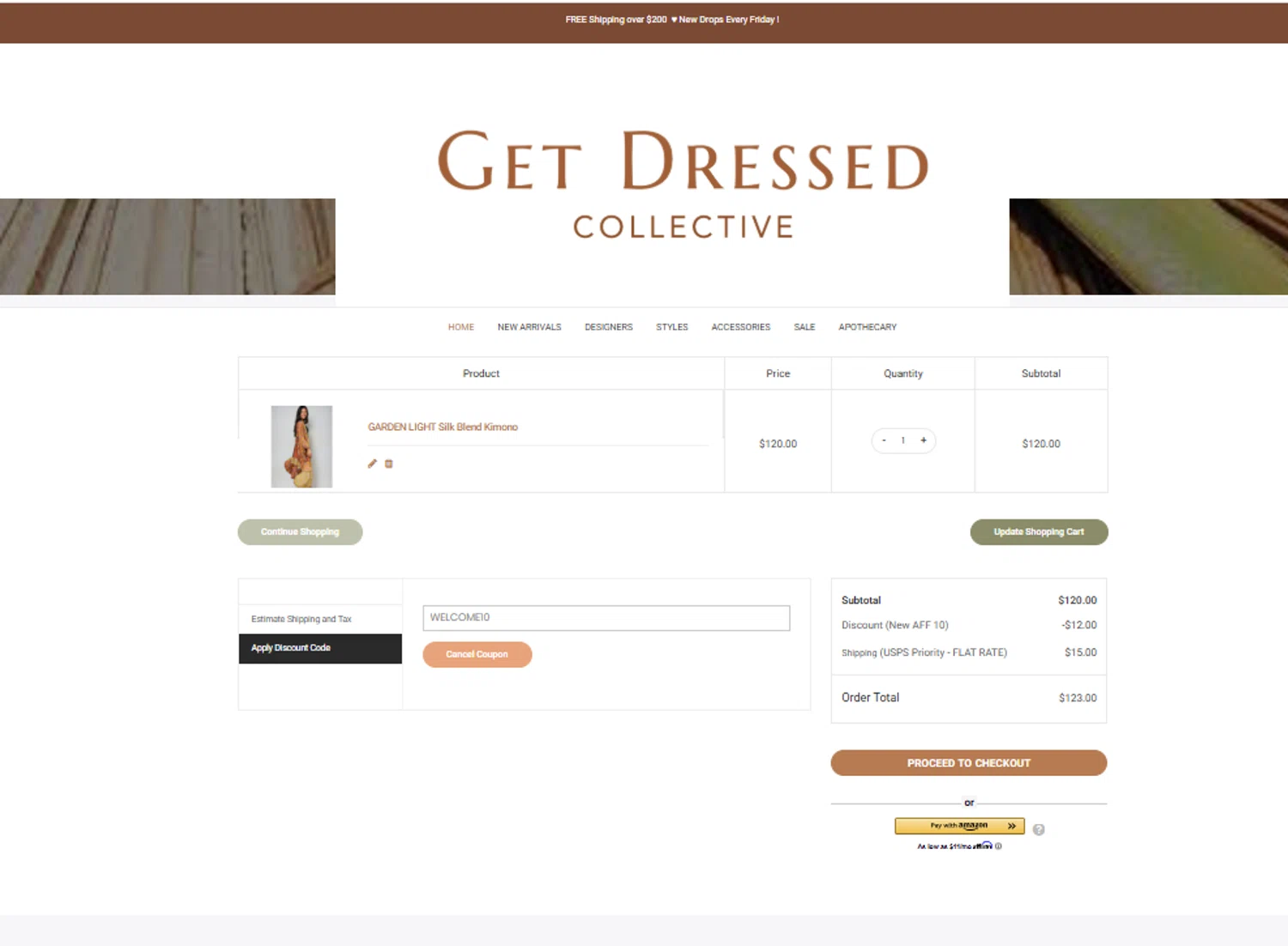Proceed to Checkout
1288x946 pixels.
[969, 763]
